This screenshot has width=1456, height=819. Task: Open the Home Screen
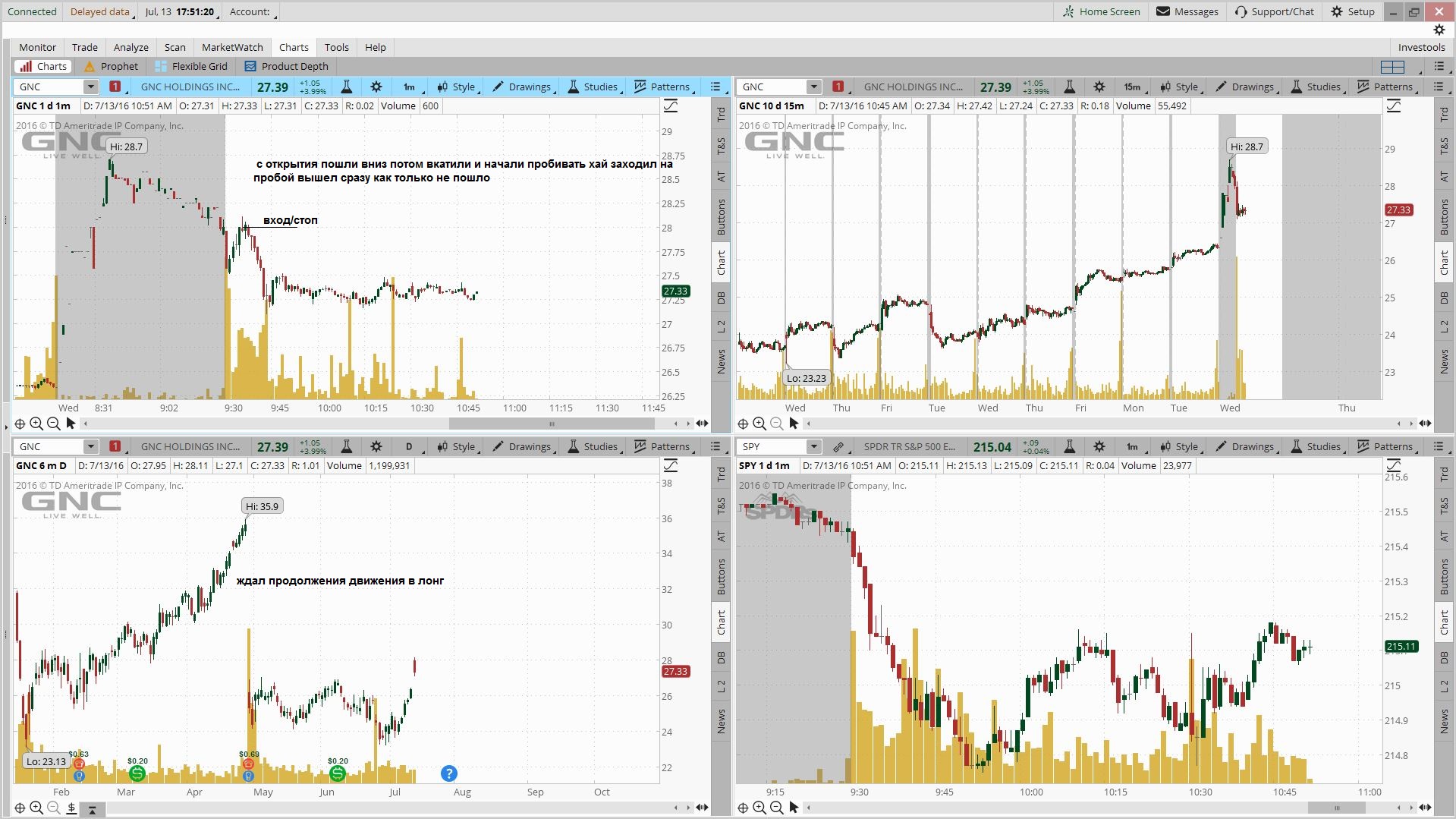pos(1101,11)
